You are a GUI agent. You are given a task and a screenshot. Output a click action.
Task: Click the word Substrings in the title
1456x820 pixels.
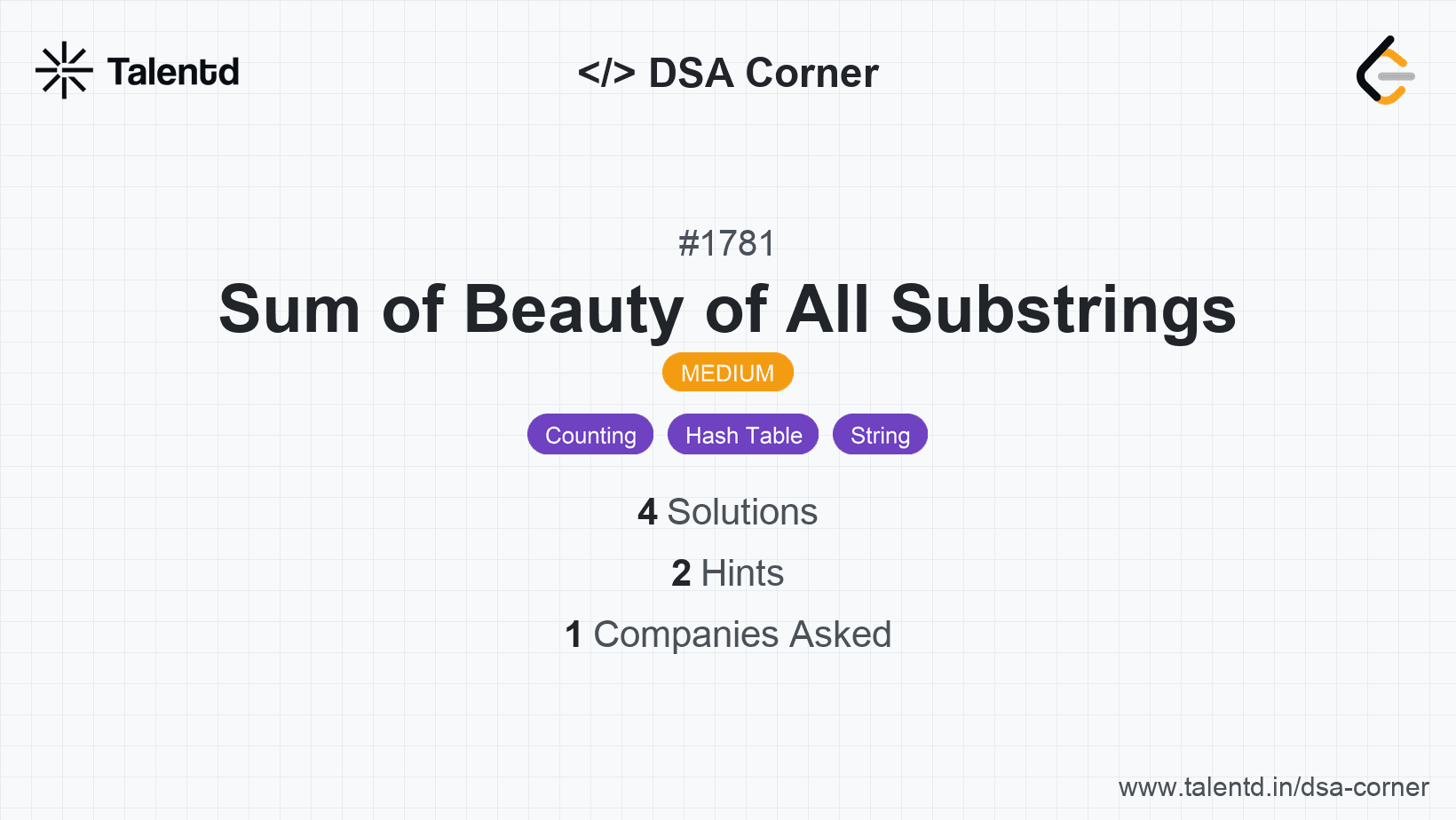[1063, 309]
